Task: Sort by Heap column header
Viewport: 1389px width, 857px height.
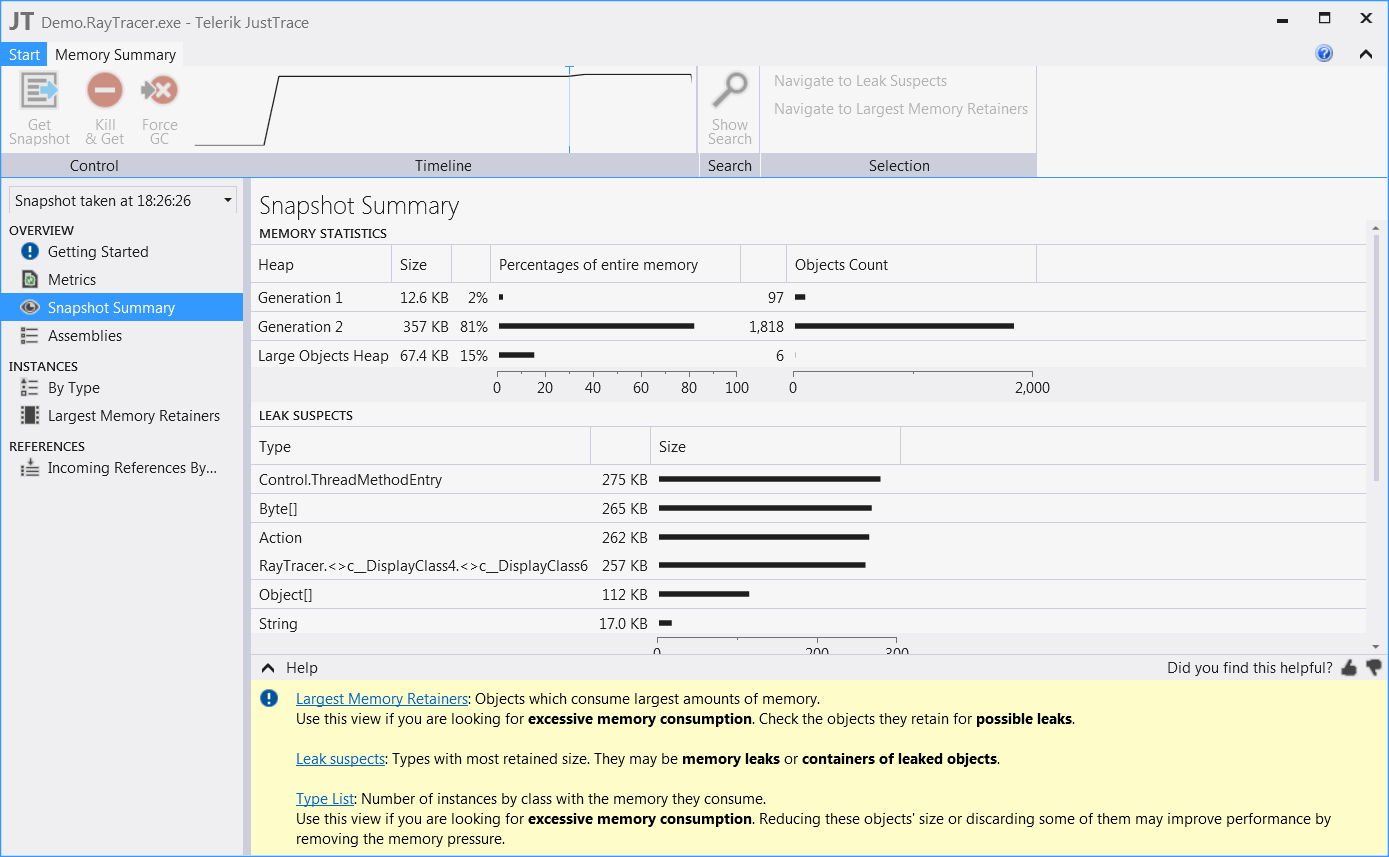Action: [x=321, y=265]
